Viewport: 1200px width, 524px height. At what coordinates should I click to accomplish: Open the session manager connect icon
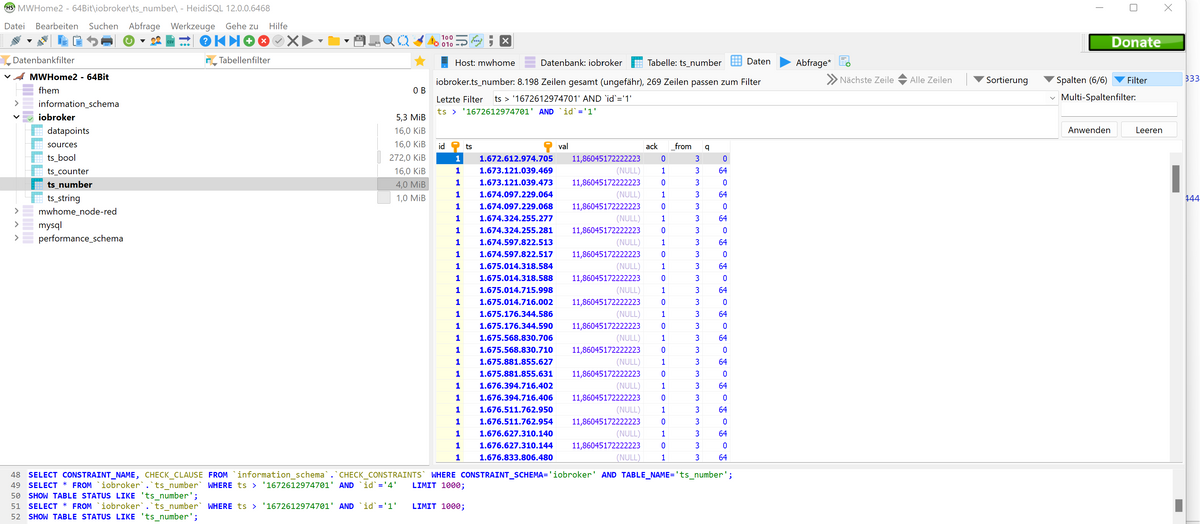pos(15,41)
